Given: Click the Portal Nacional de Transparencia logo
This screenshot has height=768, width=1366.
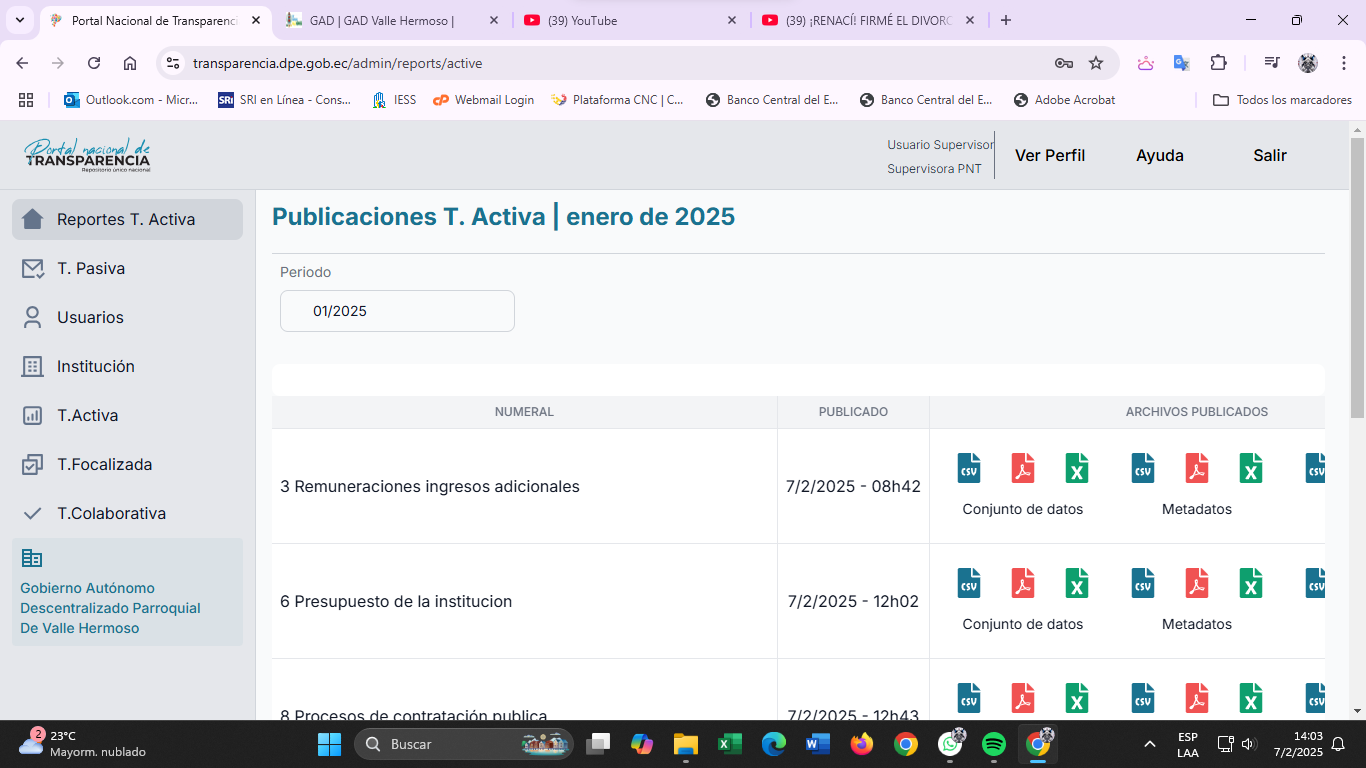Looking at the screenshot, I should click(x=87, y=155).
